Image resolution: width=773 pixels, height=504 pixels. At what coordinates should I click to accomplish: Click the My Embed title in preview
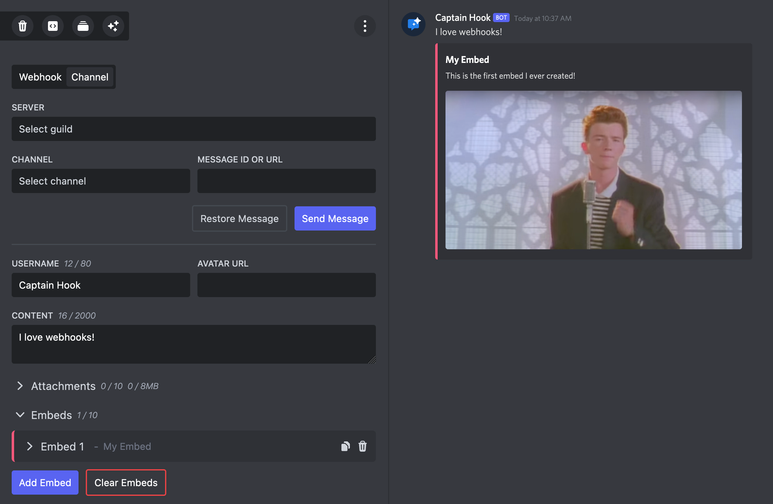[467, 60]
